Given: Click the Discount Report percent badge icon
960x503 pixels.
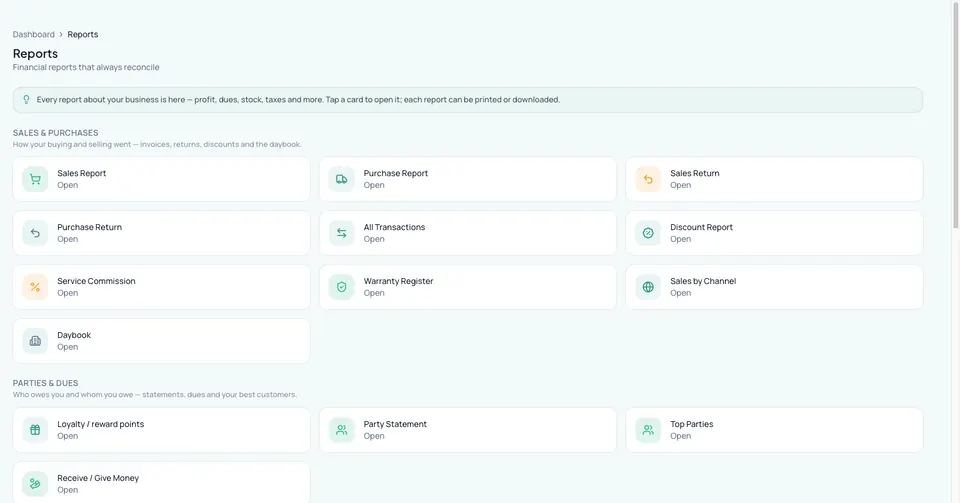Looking at the screenshot, I should click(x=648, y=233).
